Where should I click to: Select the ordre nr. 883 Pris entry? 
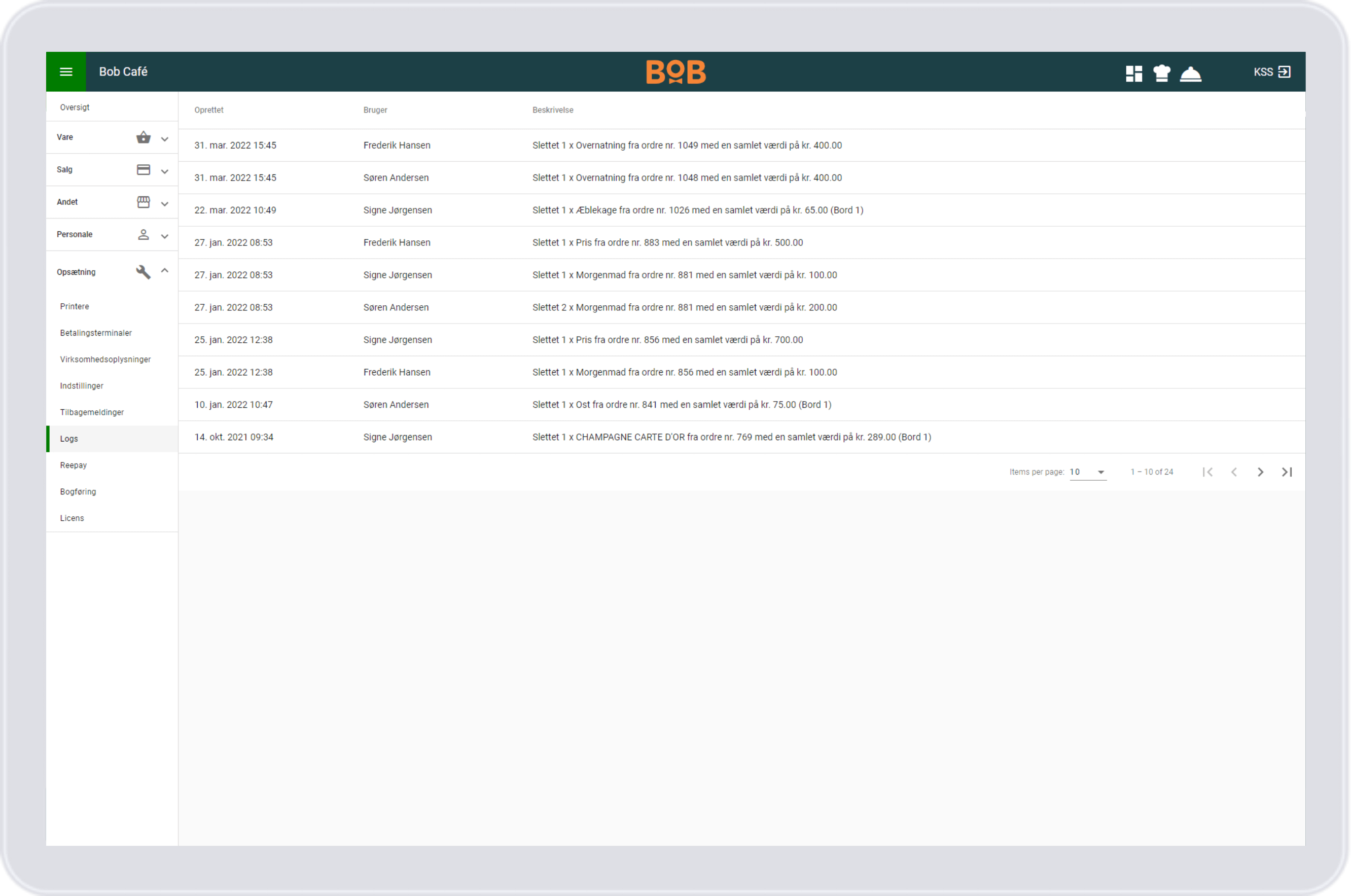tap(742, 243)
